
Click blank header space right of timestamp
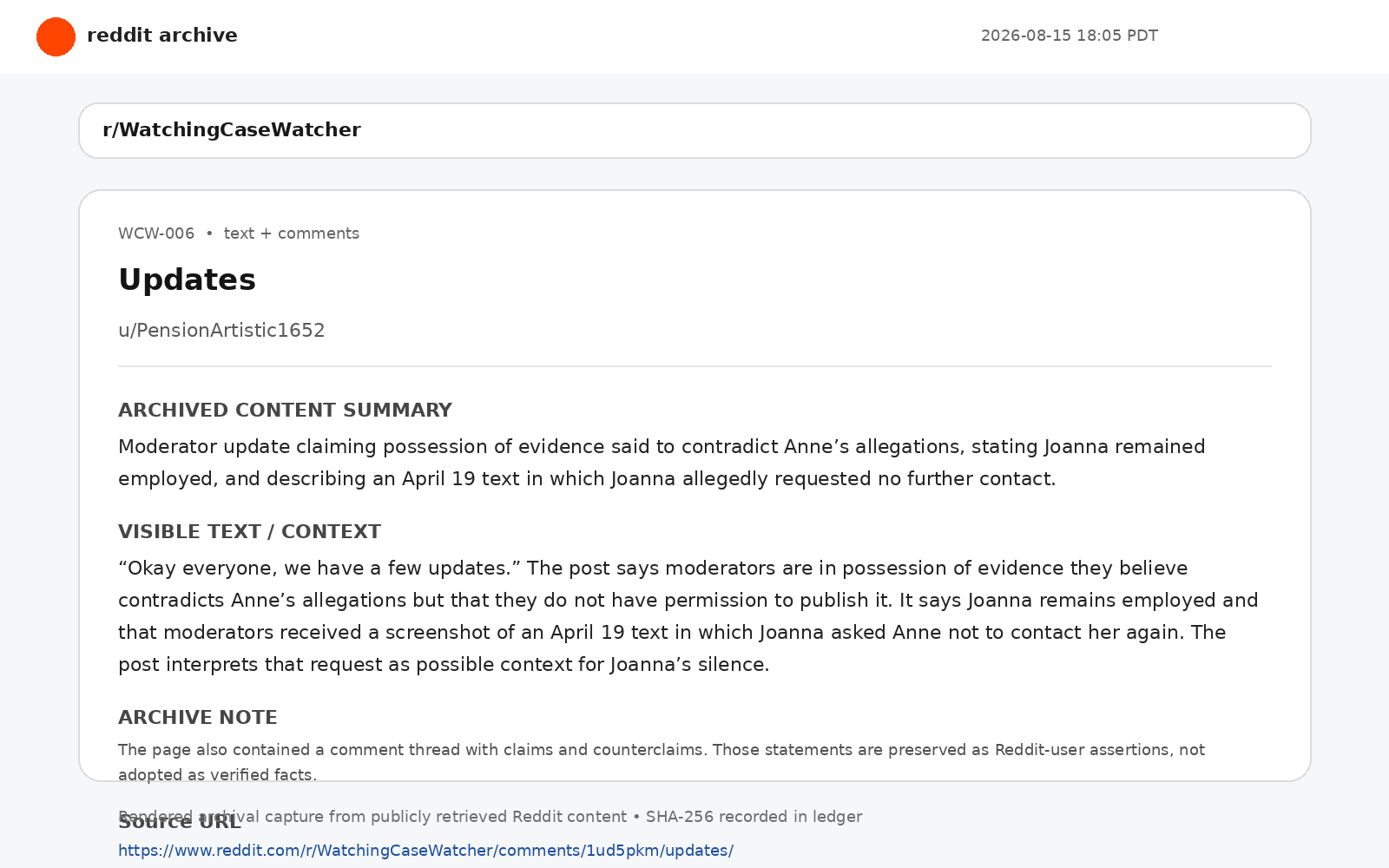pyautogui.click(x=1272, y=36)
